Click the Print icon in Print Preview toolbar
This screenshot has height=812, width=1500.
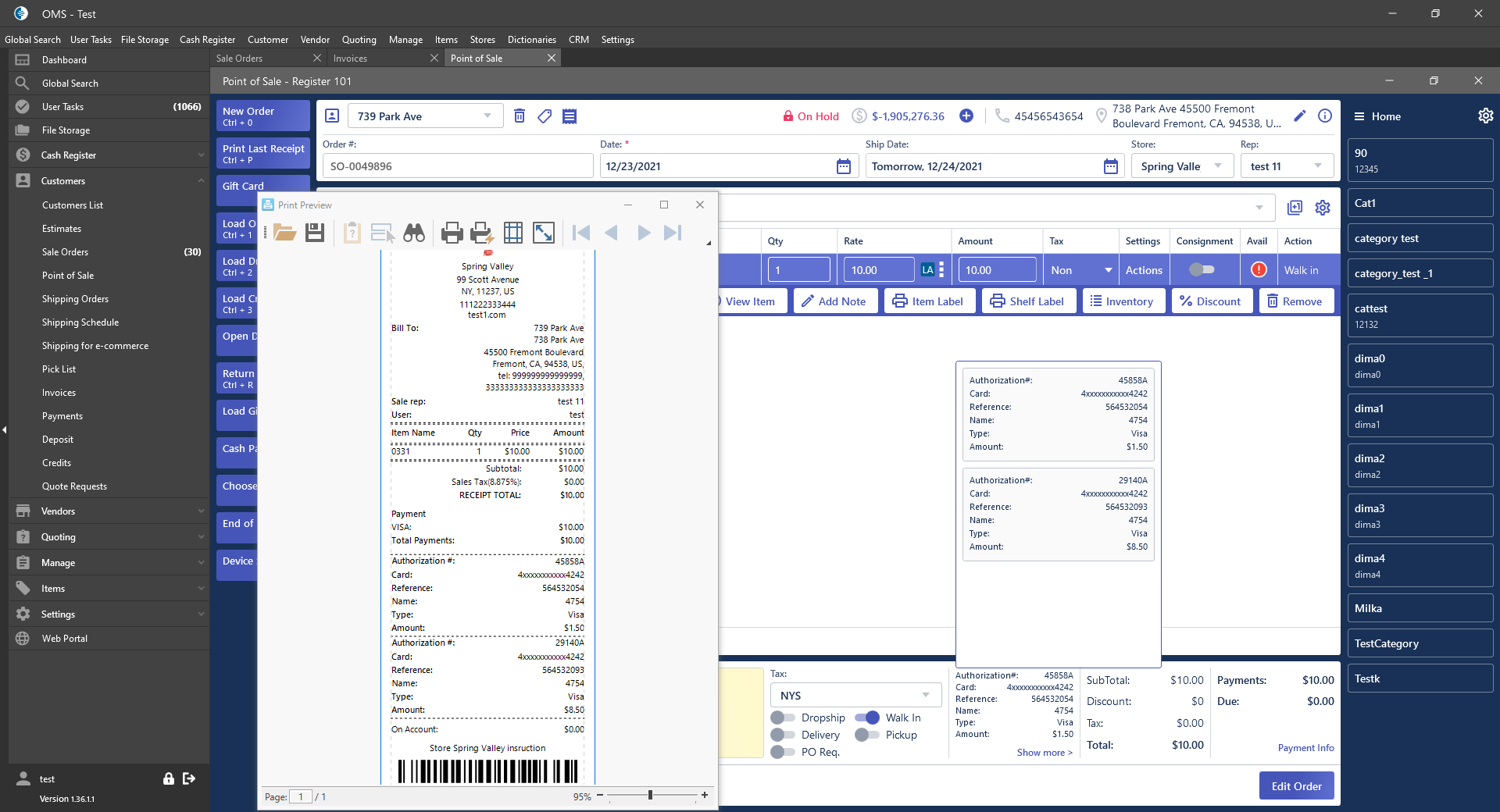point(452,233)
